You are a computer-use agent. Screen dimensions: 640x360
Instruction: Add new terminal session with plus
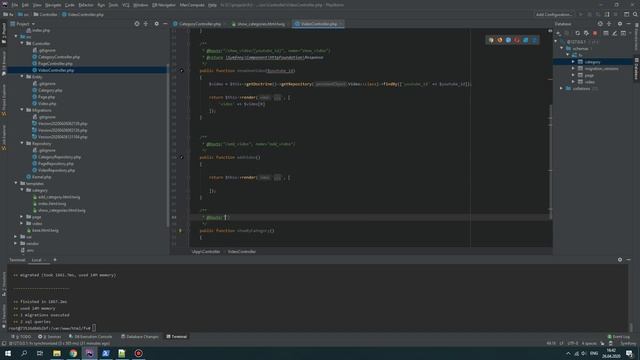click(x=55, y=260)
